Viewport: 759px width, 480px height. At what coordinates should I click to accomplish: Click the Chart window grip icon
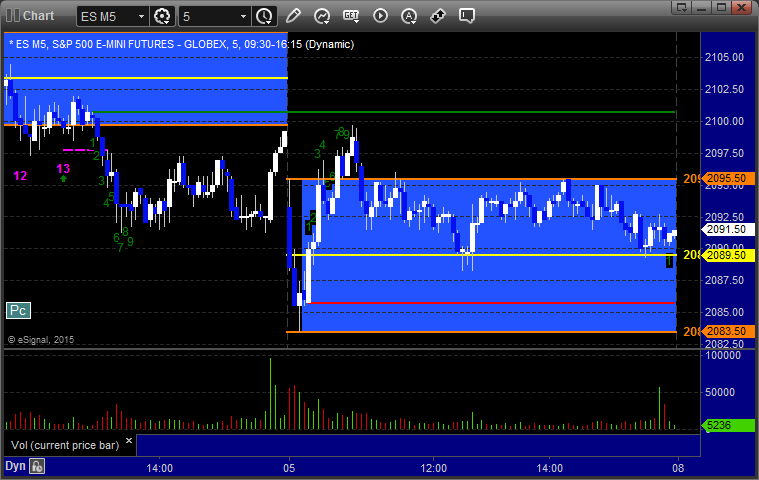coord(12,15)
